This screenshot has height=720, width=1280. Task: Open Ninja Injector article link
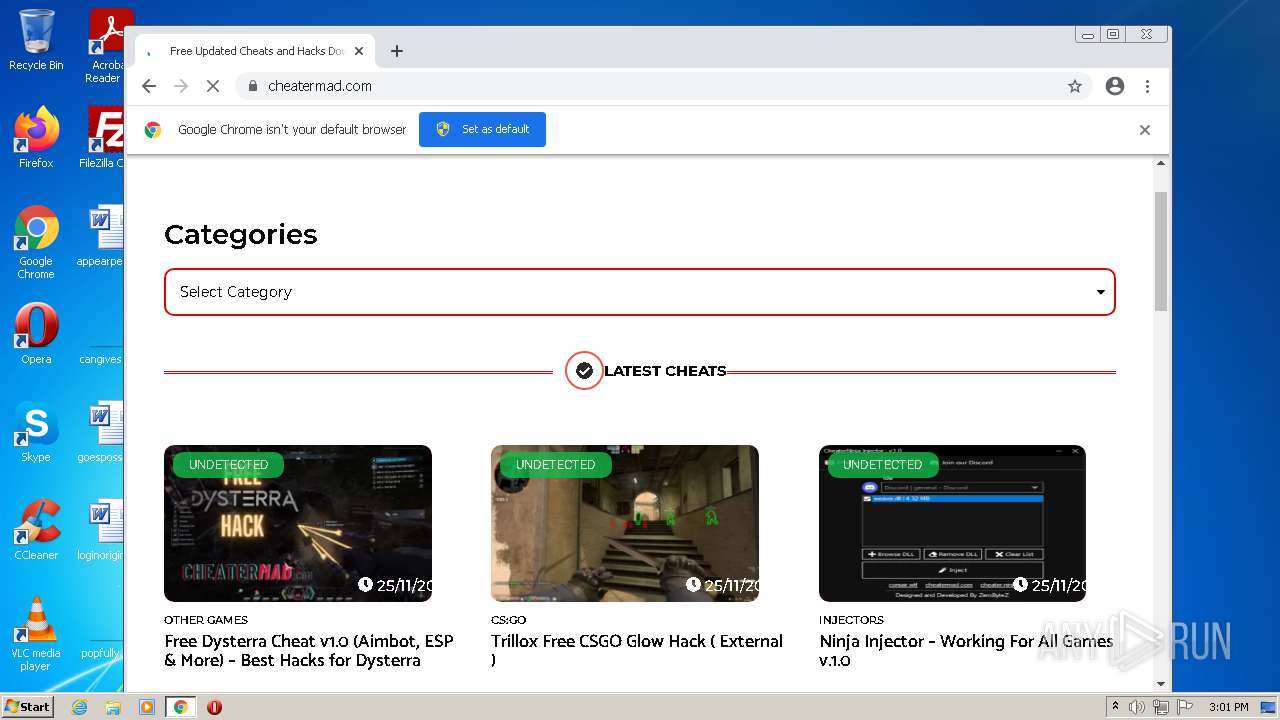[966, 651]
